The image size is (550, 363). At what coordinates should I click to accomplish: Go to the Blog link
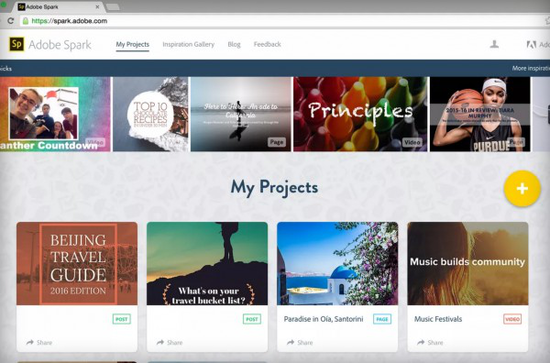click(234, 44)
